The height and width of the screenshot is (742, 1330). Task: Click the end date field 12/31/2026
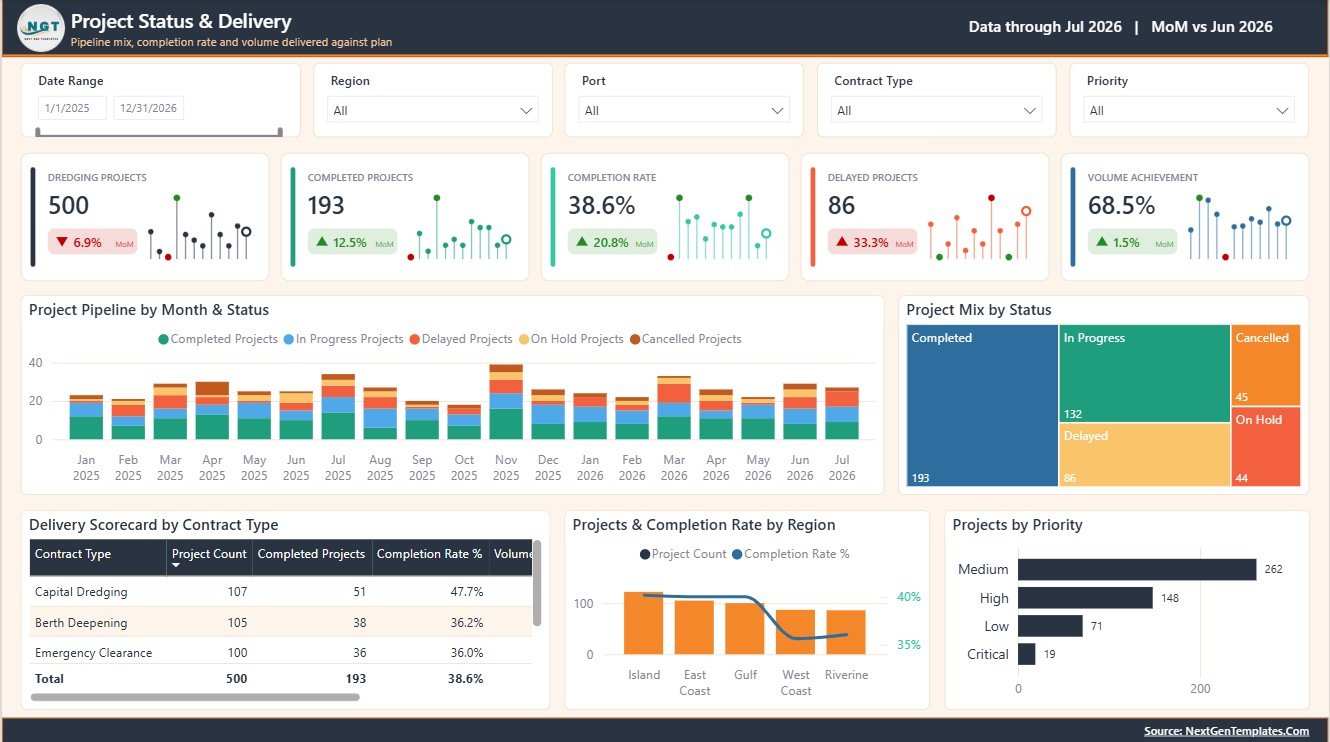pos(148,108)
